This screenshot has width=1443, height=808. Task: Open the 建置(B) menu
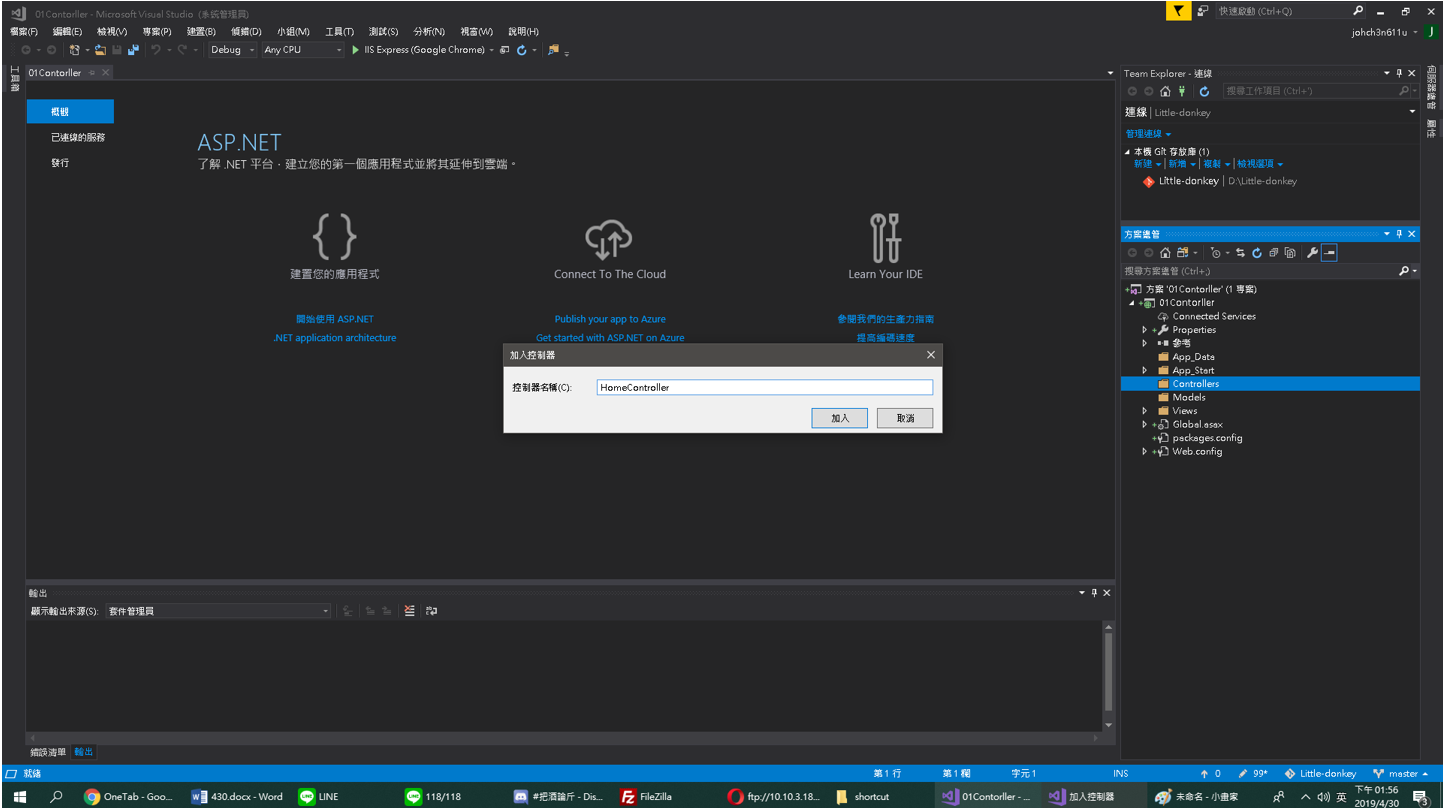201,32
